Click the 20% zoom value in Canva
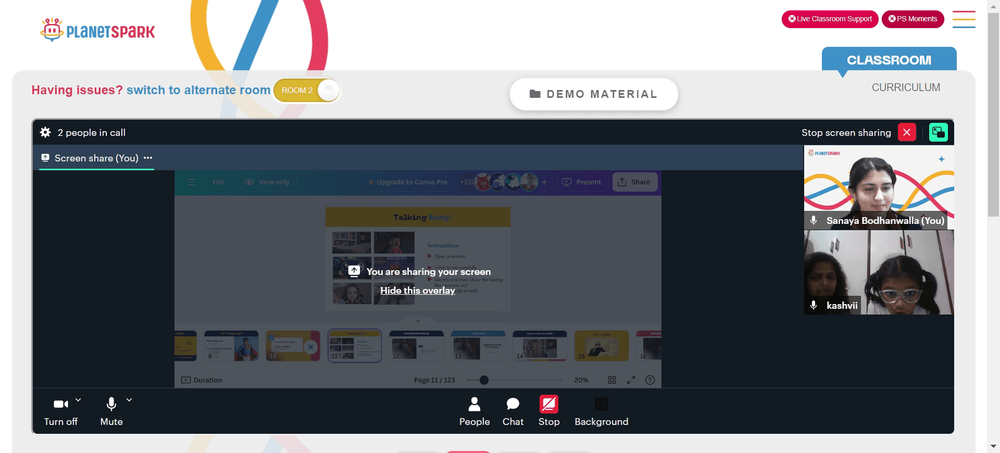The height and width of the screenshot is (453, 1000). click(x=581, y=380)
